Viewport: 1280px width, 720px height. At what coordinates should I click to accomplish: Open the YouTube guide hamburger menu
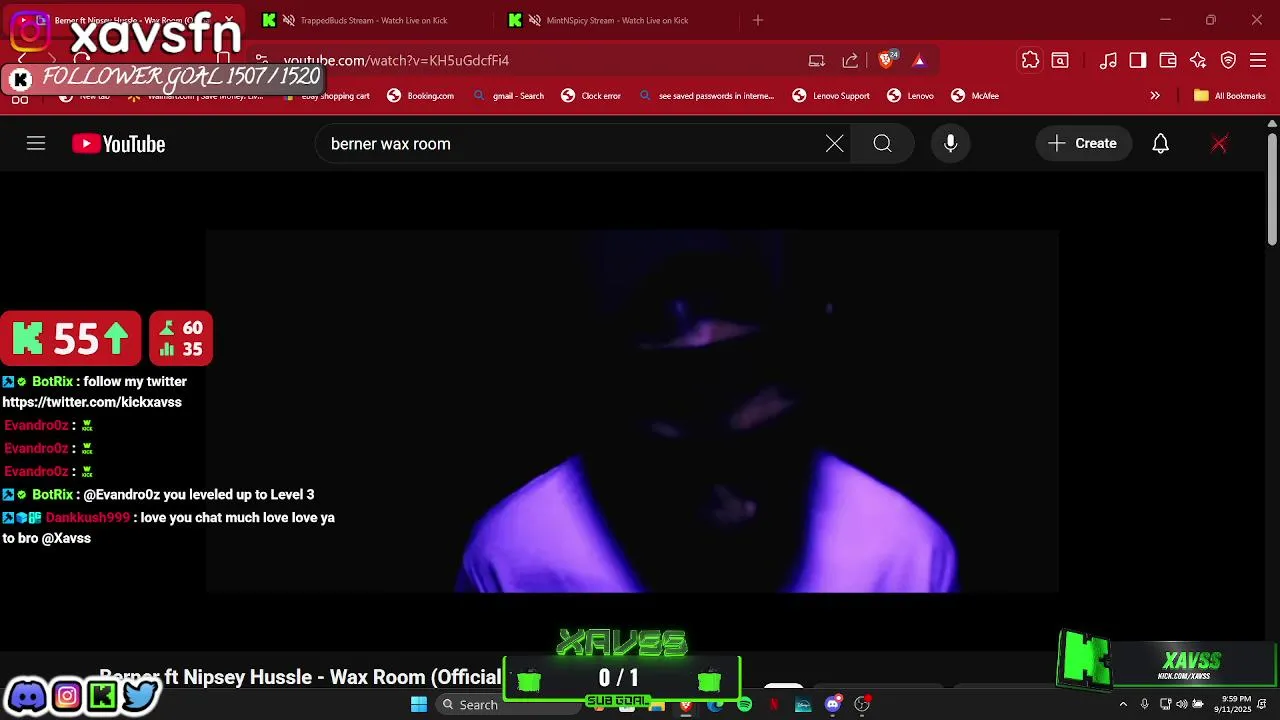point(36,144)
